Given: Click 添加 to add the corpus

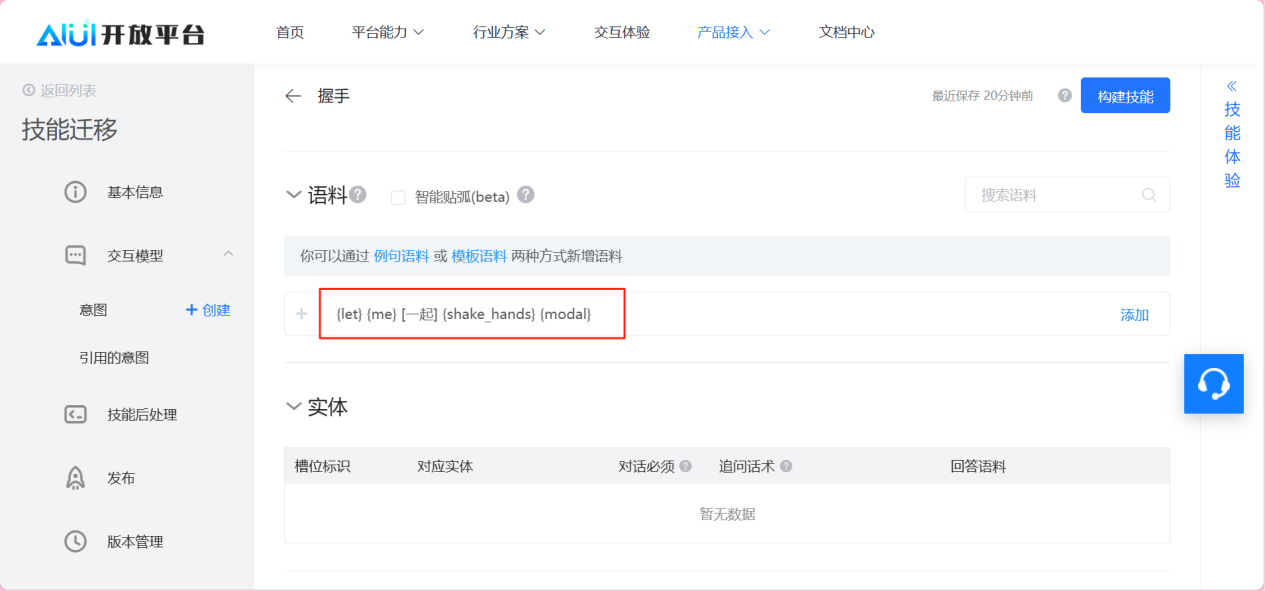Looking at the screenshot, I should point(1134,315).
